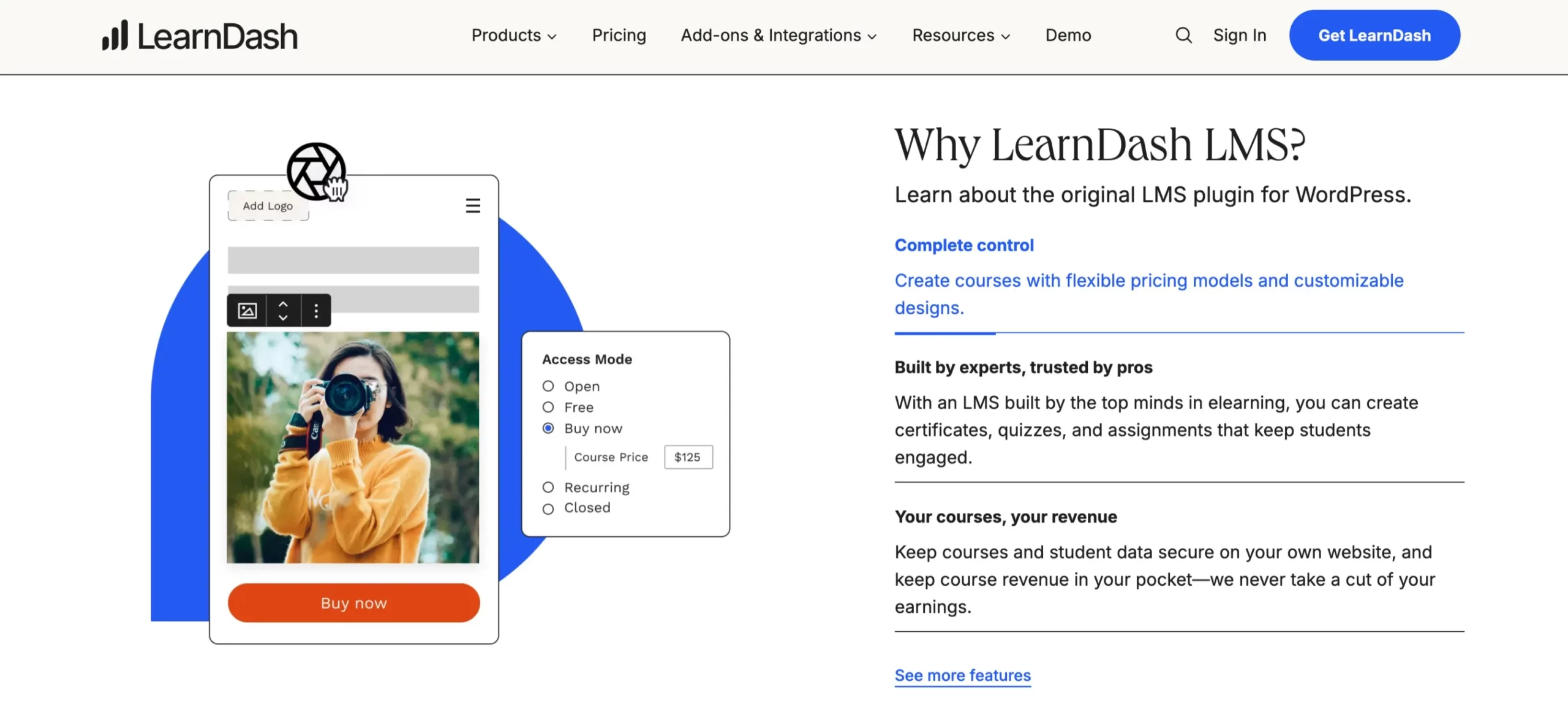1568x728 pixels.
Task: Click the block options dots icon
Action: coord(316,310)
